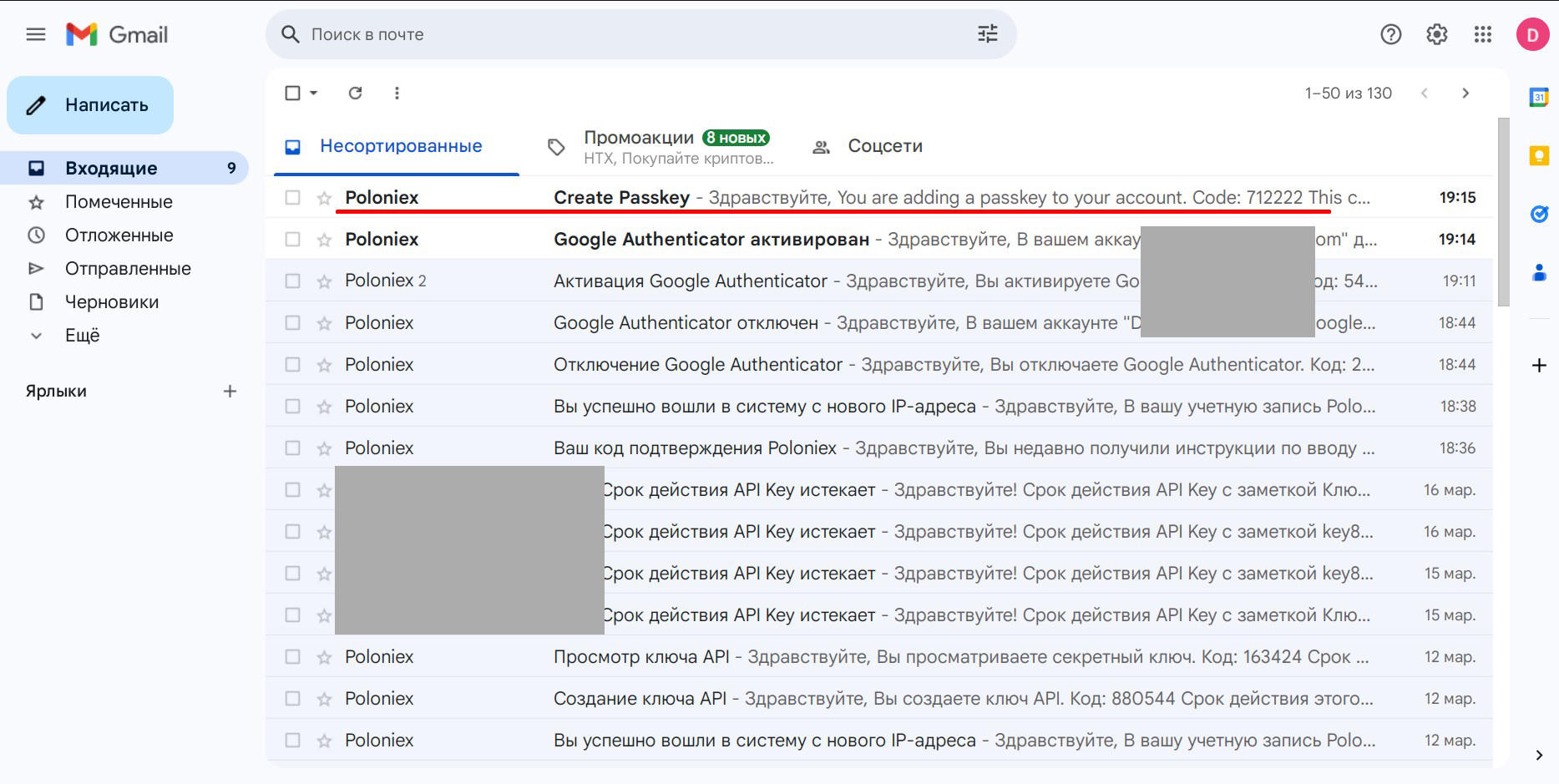
Task: Click the 1–50 из 130 page counter
Action: tap(1349, 93)
